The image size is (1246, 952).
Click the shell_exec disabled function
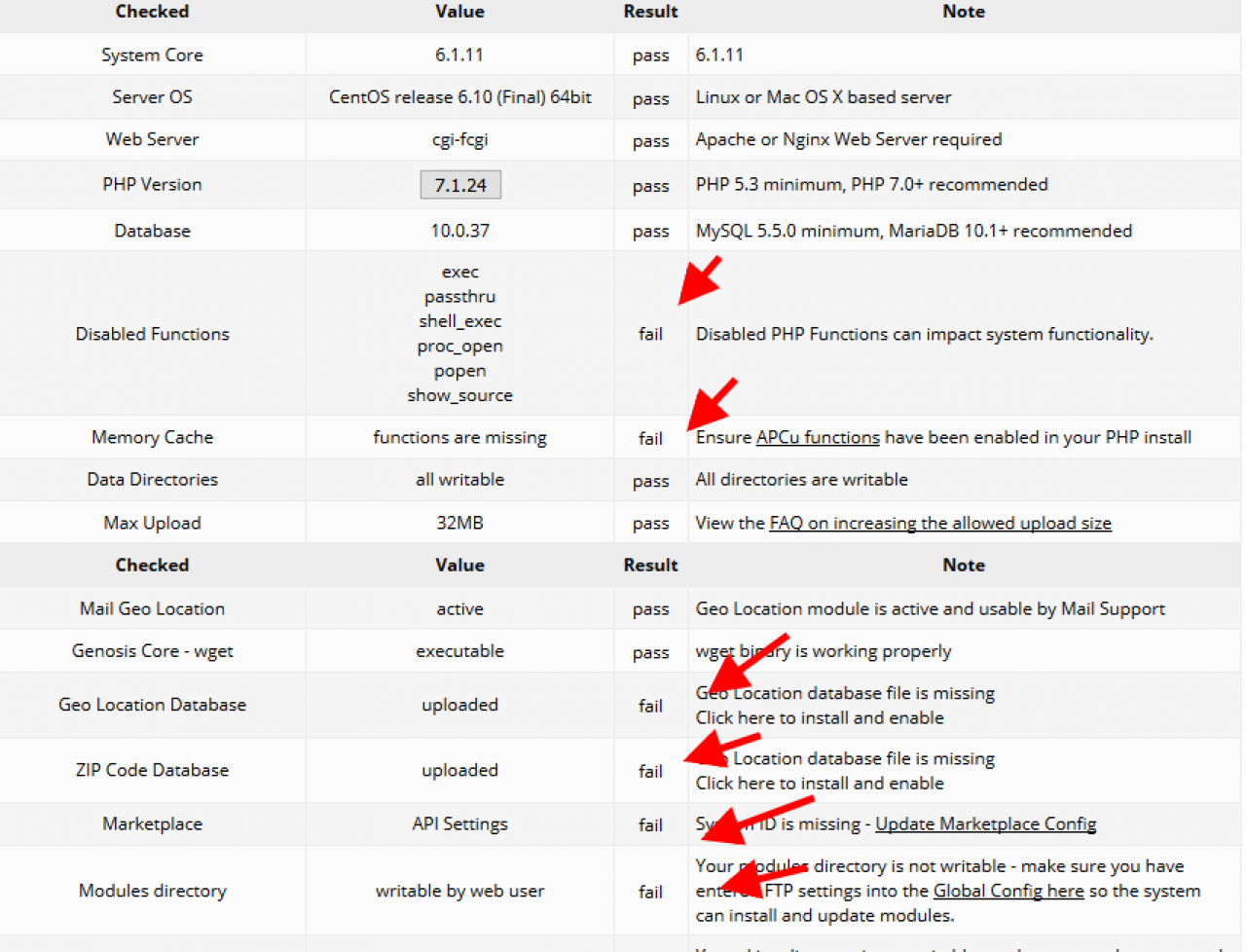click(x=459, y=321)
